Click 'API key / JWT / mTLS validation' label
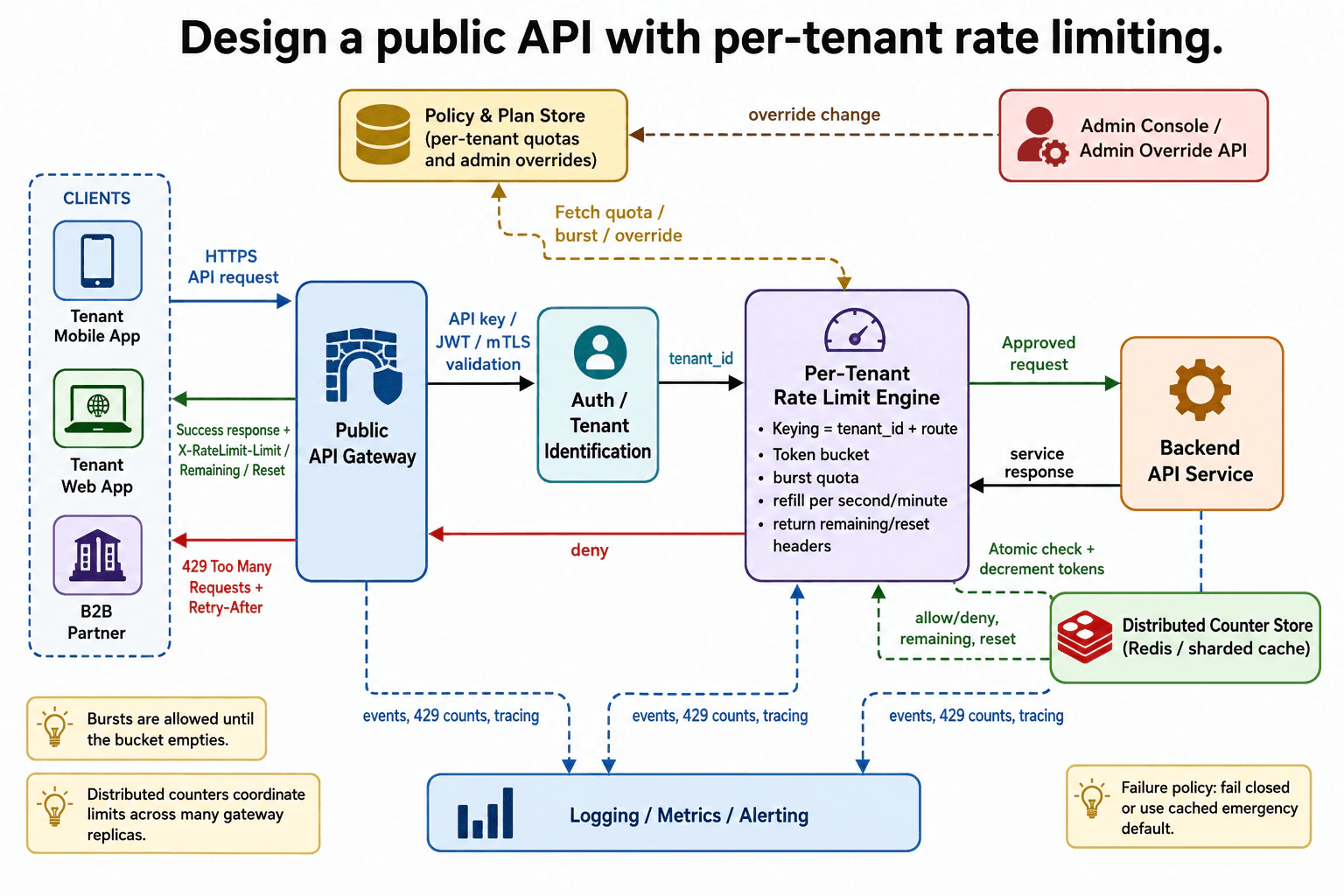The width and height of the screenshot is (1344, 896). [483, 342]
